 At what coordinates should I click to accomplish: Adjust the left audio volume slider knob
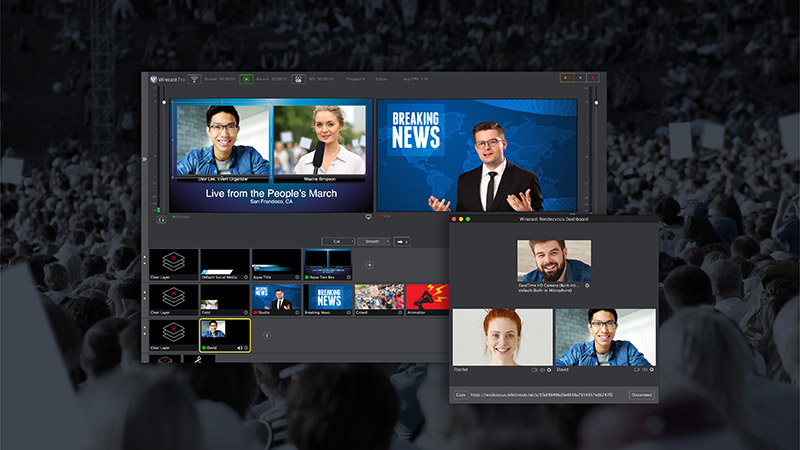pos(164,102)
